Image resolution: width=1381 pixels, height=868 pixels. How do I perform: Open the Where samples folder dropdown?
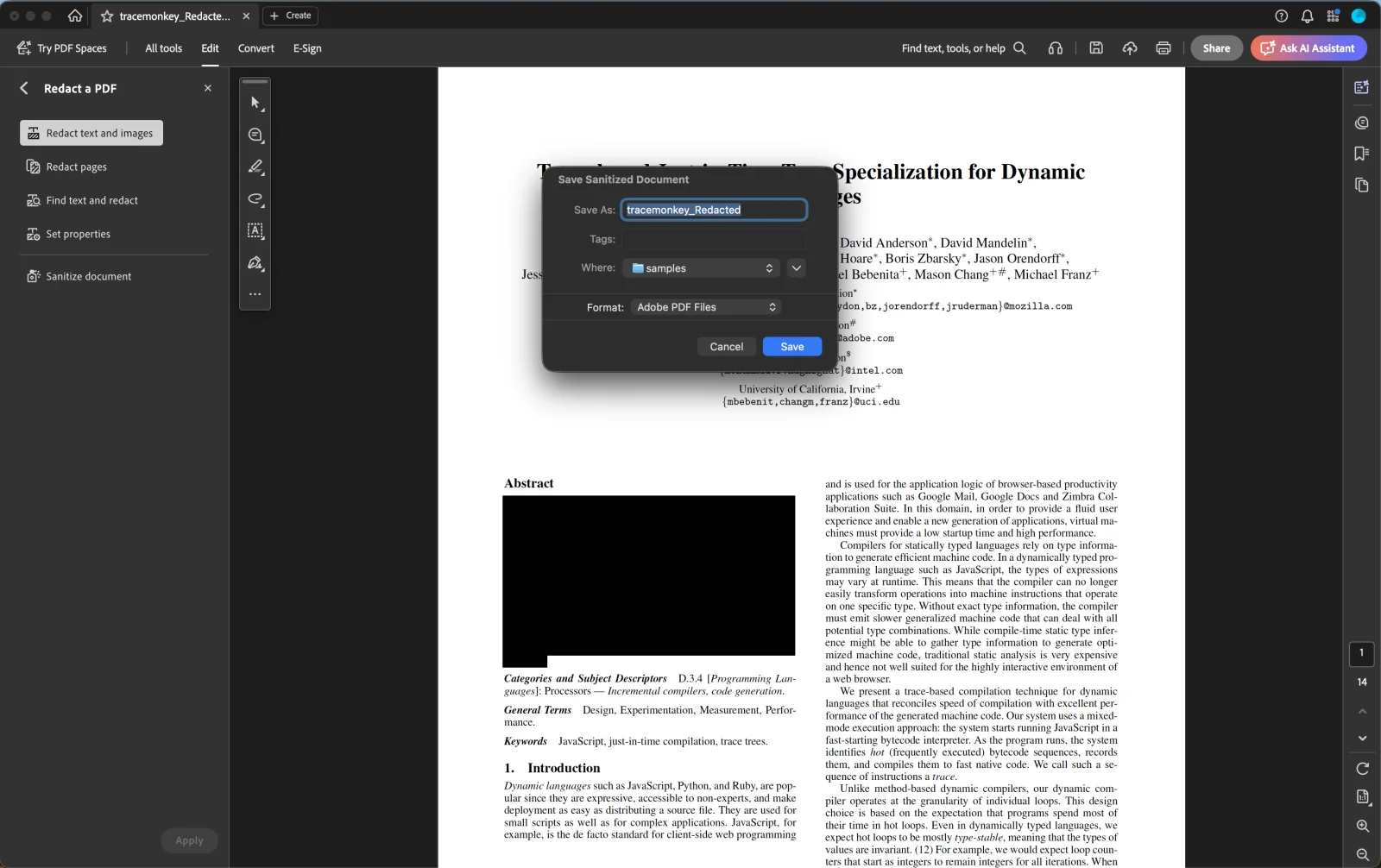pyautogui.click(x=701, y=268)
